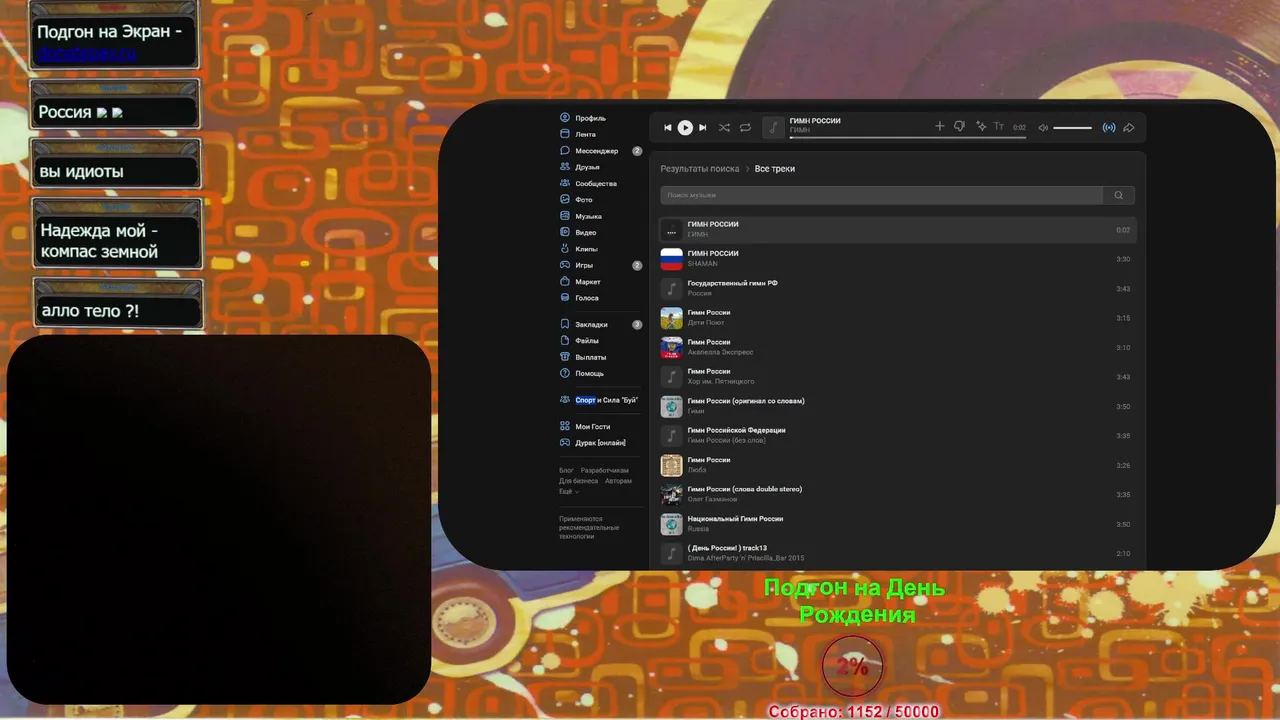Select the playing ГИМН РОССИИ by ГИМН row
The width and height of the screenshot is (1280, 720).
(898, 230)
